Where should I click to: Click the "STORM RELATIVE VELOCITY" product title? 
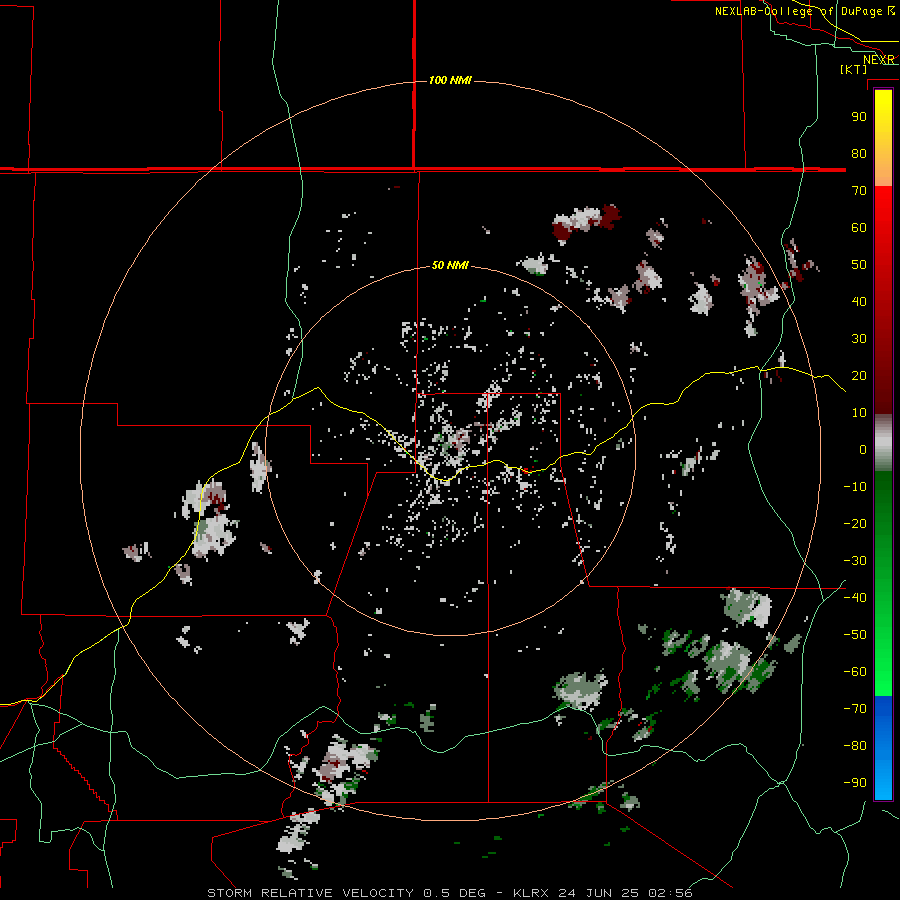310,893
